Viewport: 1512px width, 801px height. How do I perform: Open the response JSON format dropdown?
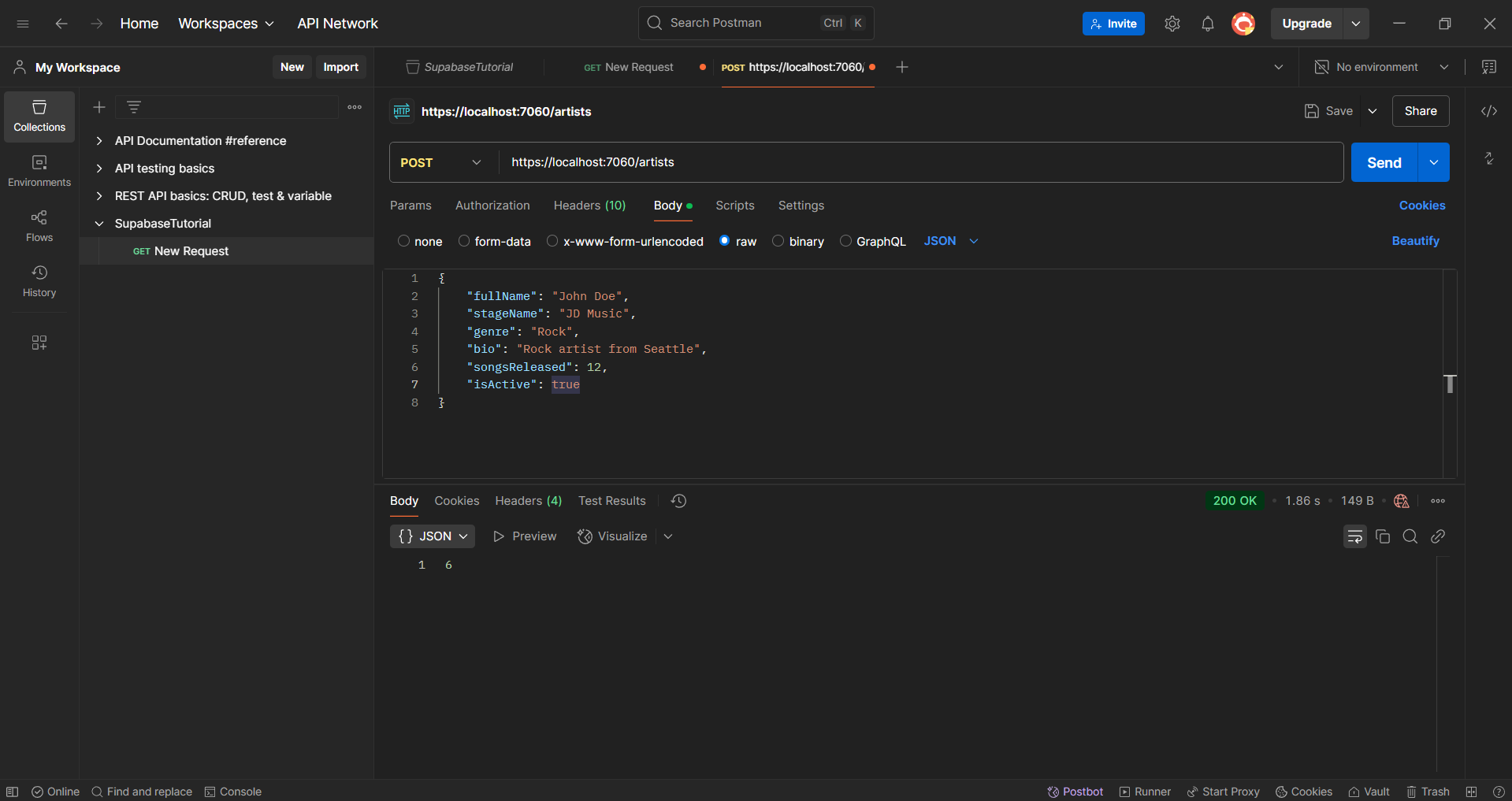(x=433, y=536)
